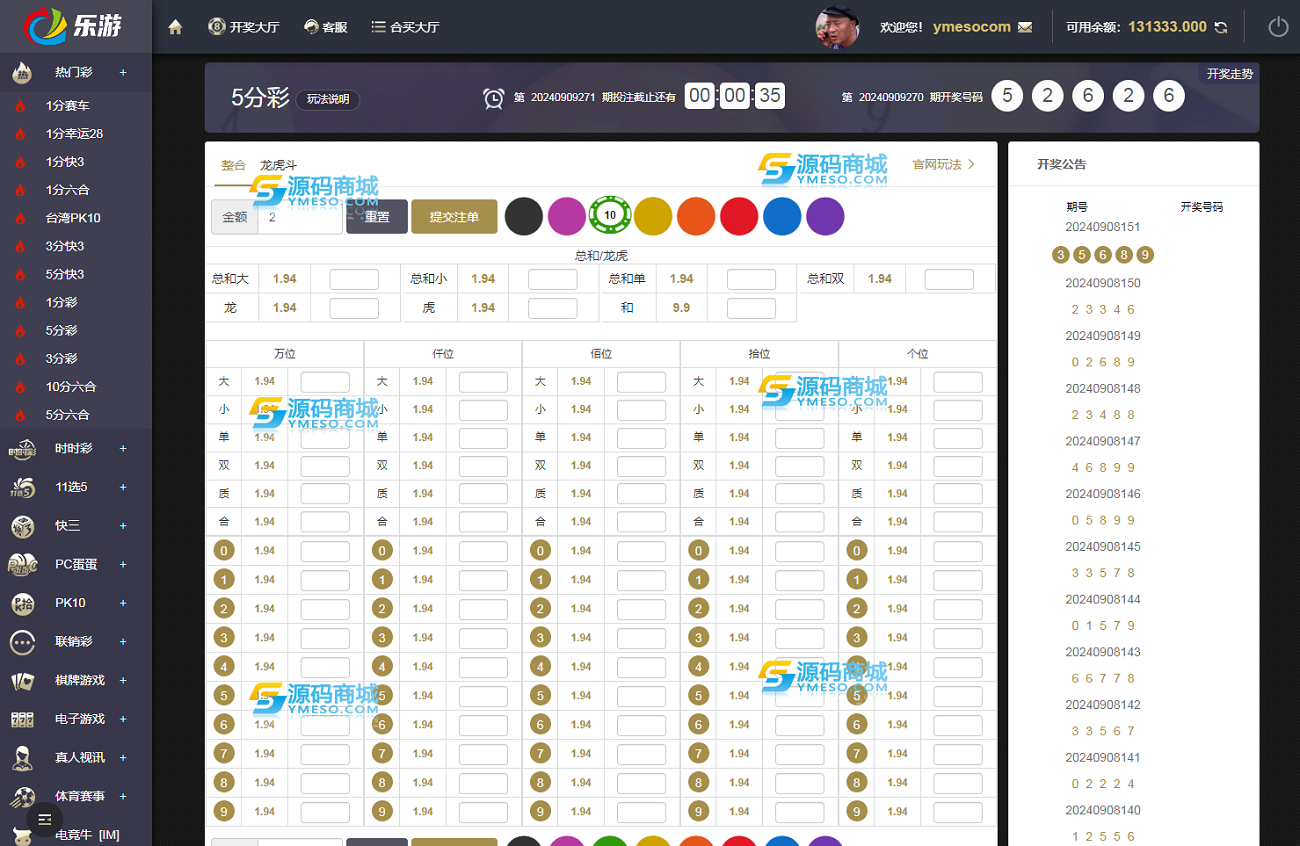Click the power logout icon
This screenshot has height=846, width=1300.
coord(1278,27)
